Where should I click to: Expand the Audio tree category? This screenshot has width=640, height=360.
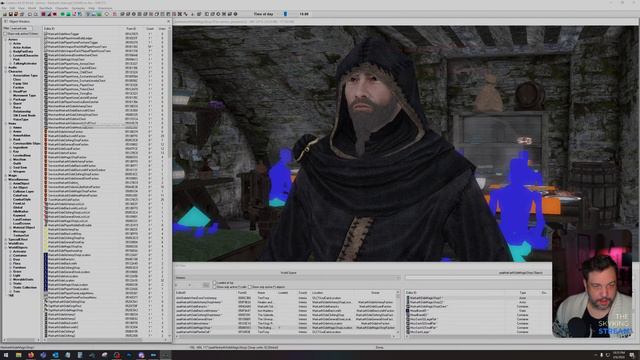tap(6, 67)
